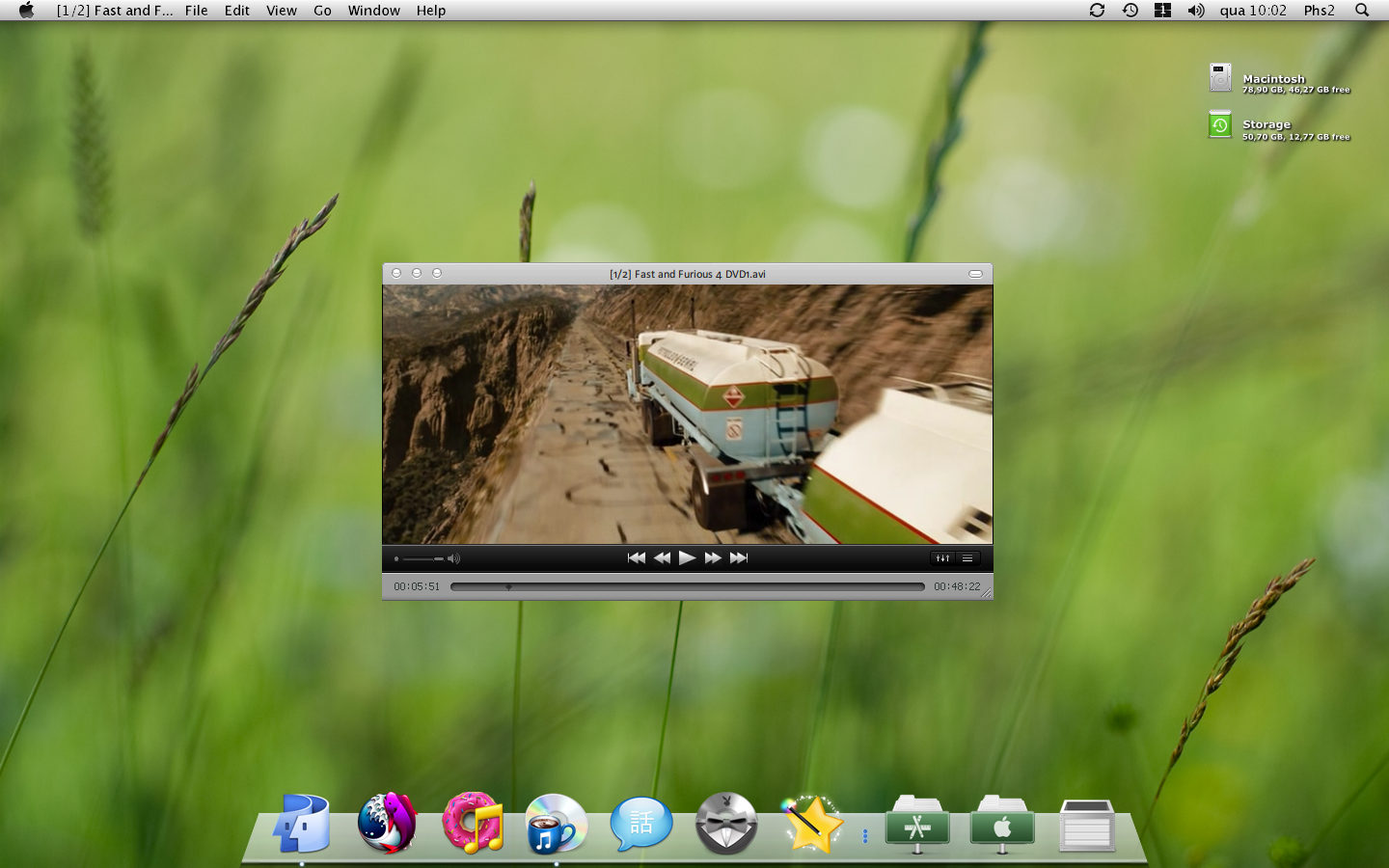Viewport: 1389px width, 868px height.
Task: Open Finder from the Dock
Action: point(302,824)
